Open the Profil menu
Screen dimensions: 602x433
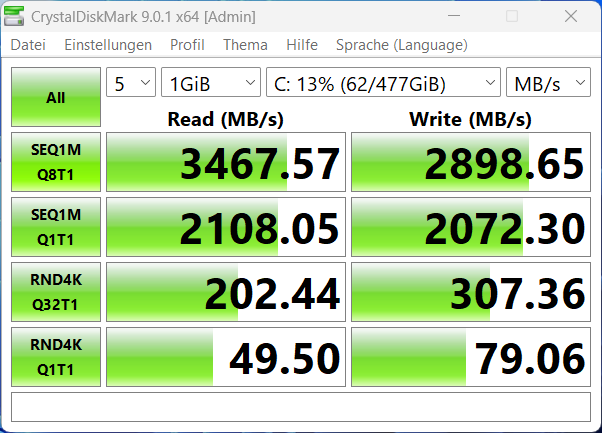[187, 45]
